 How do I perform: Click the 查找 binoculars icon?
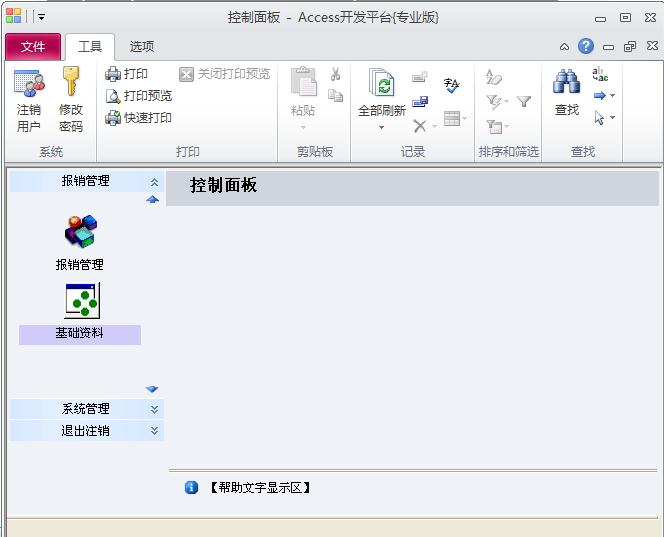[x=566, y=81]
